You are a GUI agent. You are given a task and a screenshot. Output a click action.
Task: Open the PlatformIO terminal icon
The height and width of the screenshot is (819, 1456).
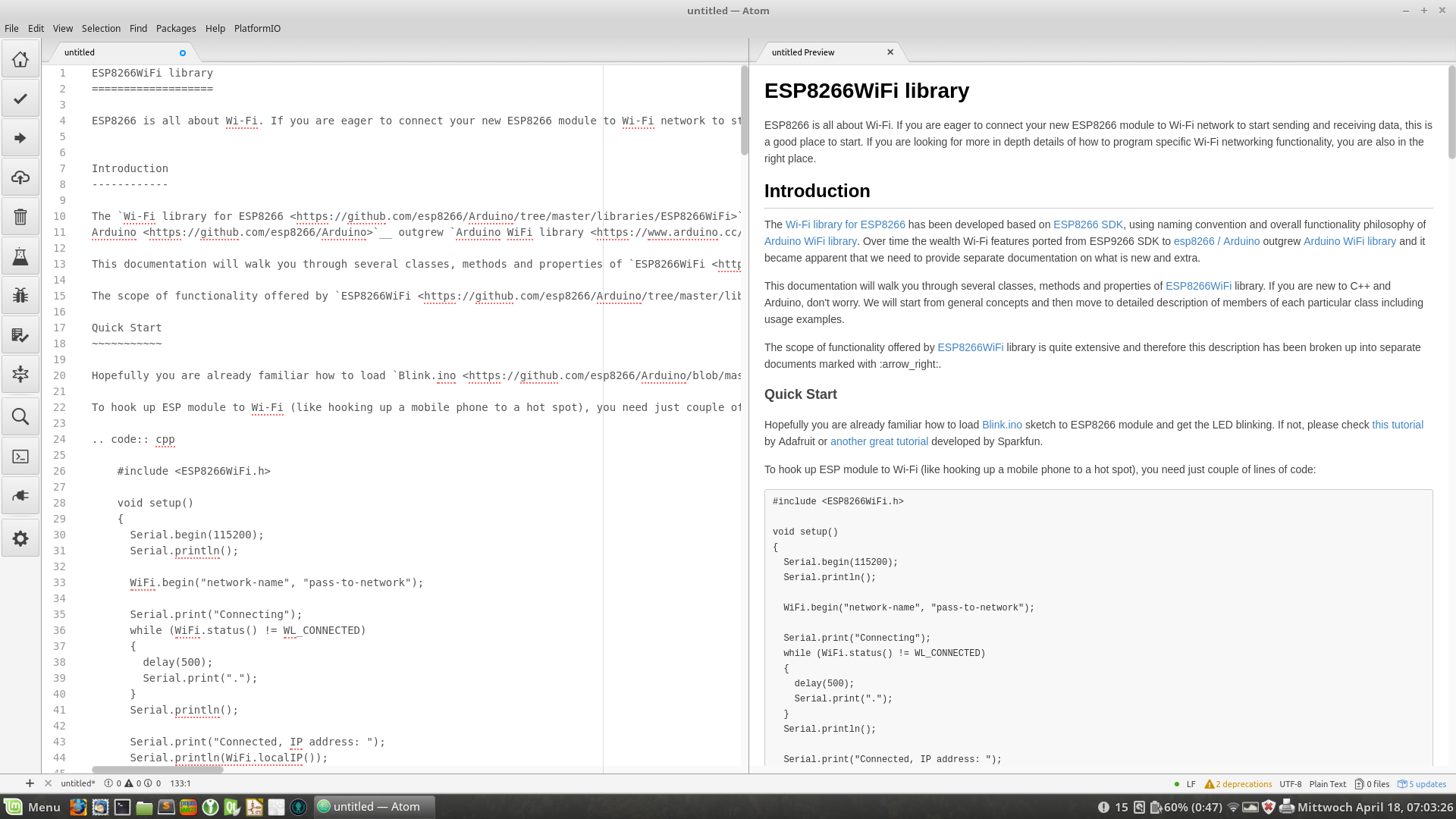click(20, 457)
